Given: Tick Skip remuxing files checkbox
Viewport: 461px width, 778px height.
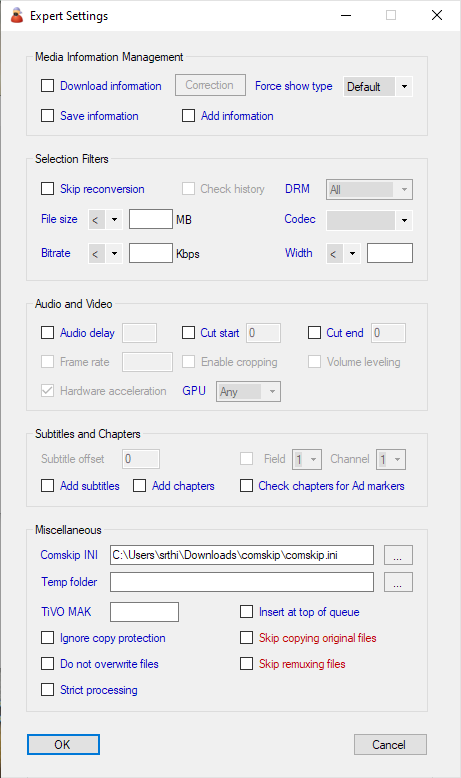Looking at the screenshot, I should [x=247, y=664].
